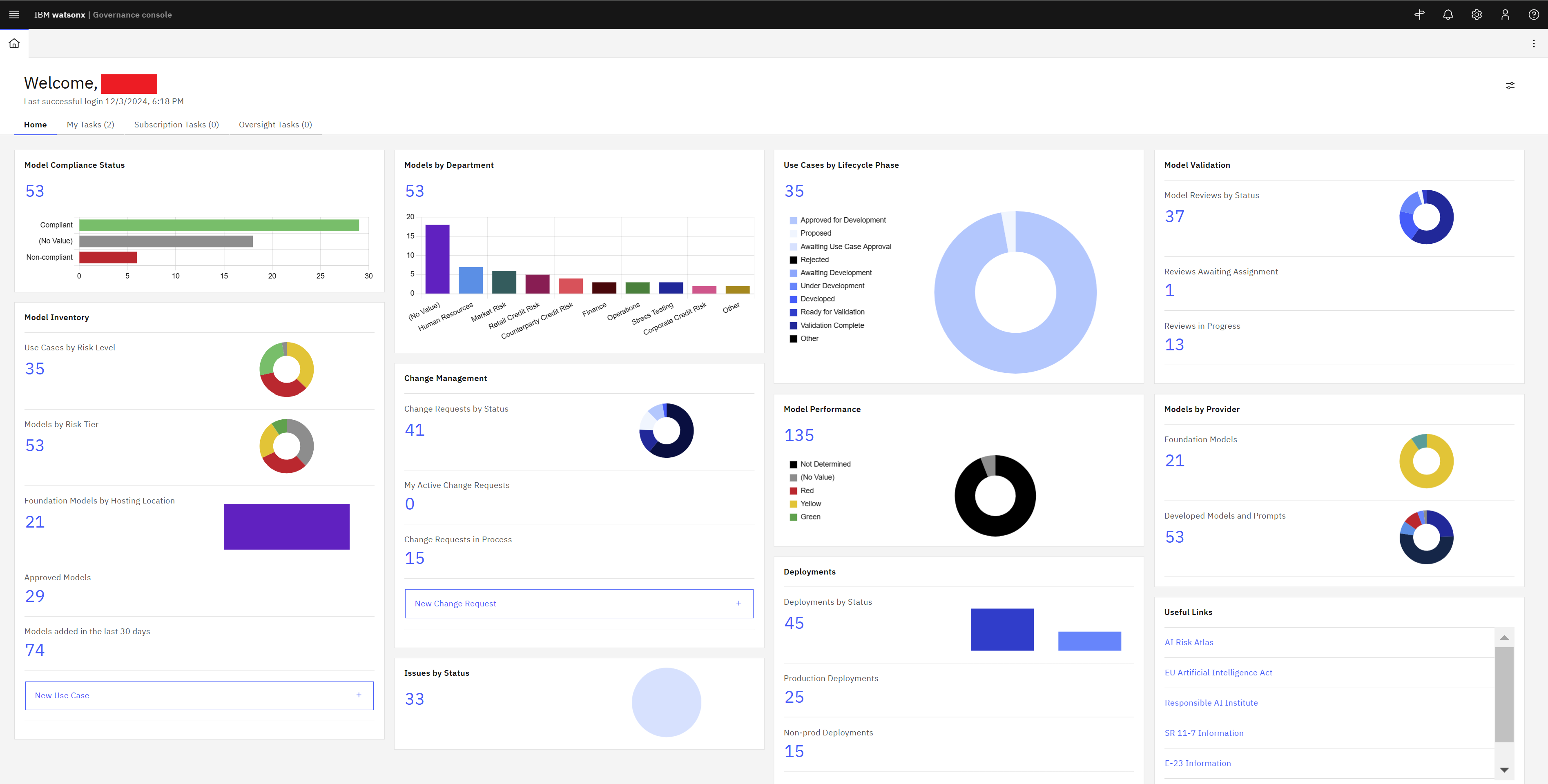Click the New Change Request button

[x=577, y=603]
